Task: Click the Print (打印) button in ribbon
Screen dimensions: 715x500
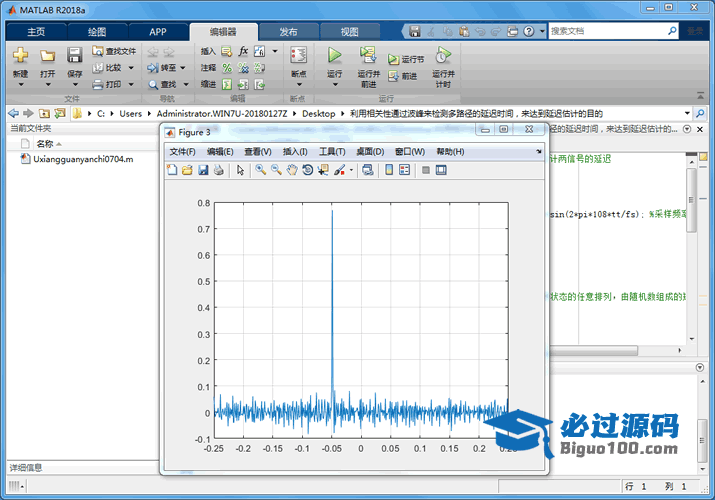Action: tap(107, 84)
